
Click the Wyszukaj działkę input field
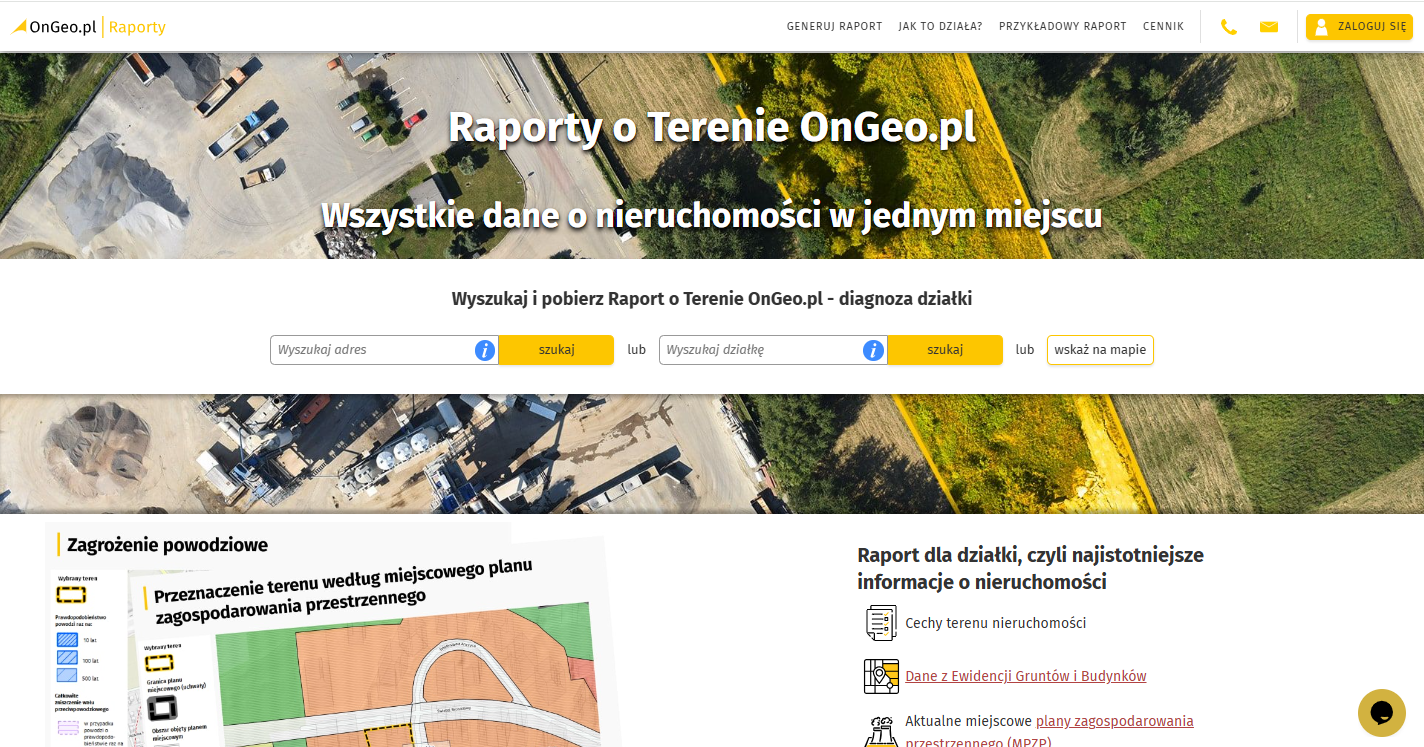[760, 349]
